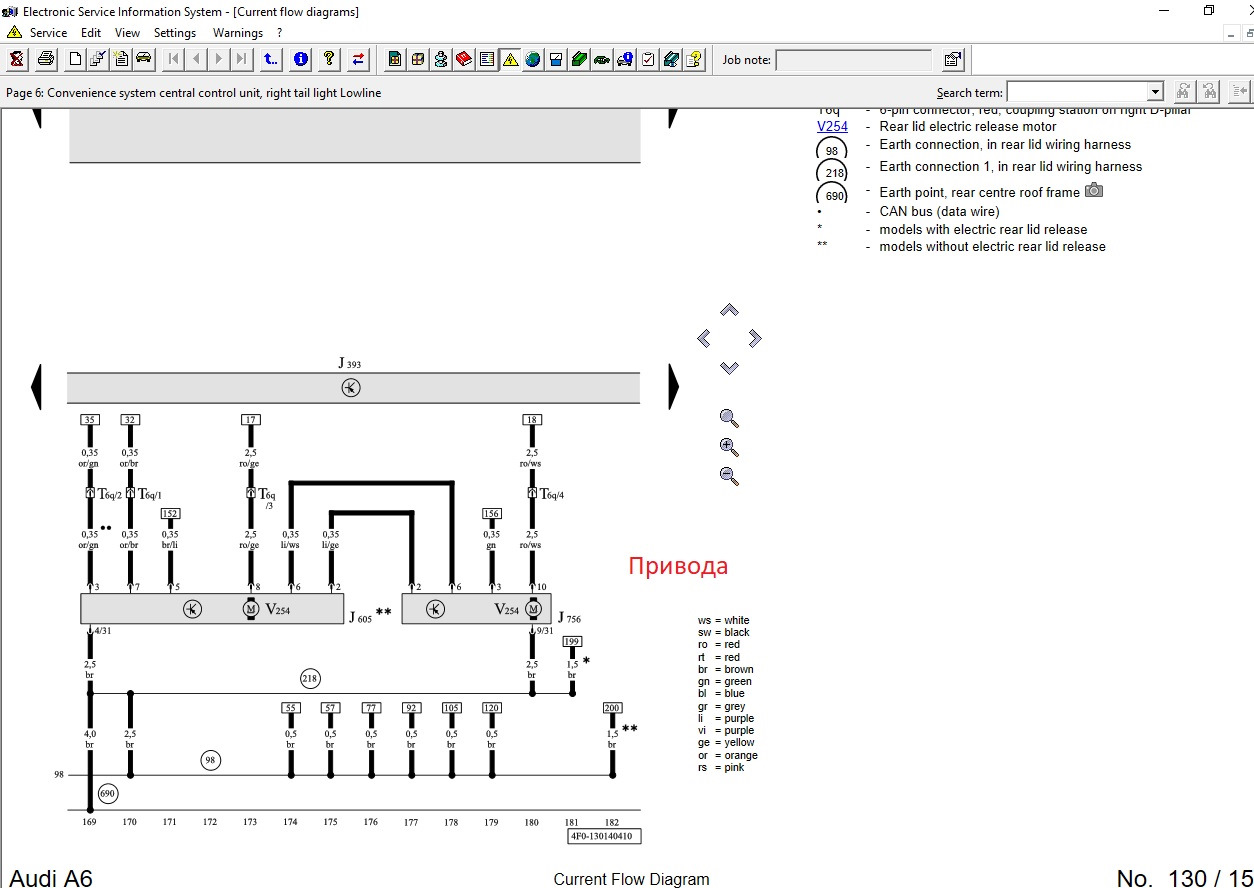Screen dimensions: 1254x888
Task: Open the V254 component link
Action: 832,127
